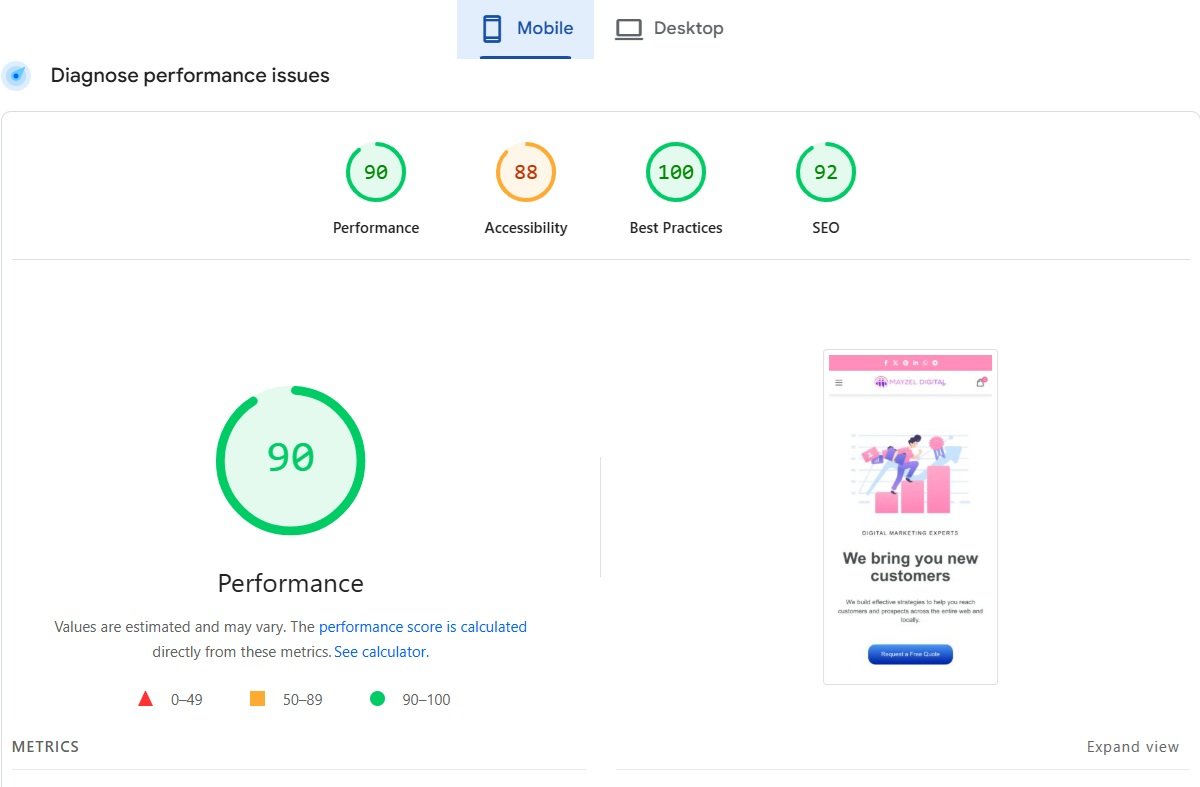Screen dimensions: 1200x787
Task: Click the blue icon beside Diagnose performance issues
Action: click(17, 75)
